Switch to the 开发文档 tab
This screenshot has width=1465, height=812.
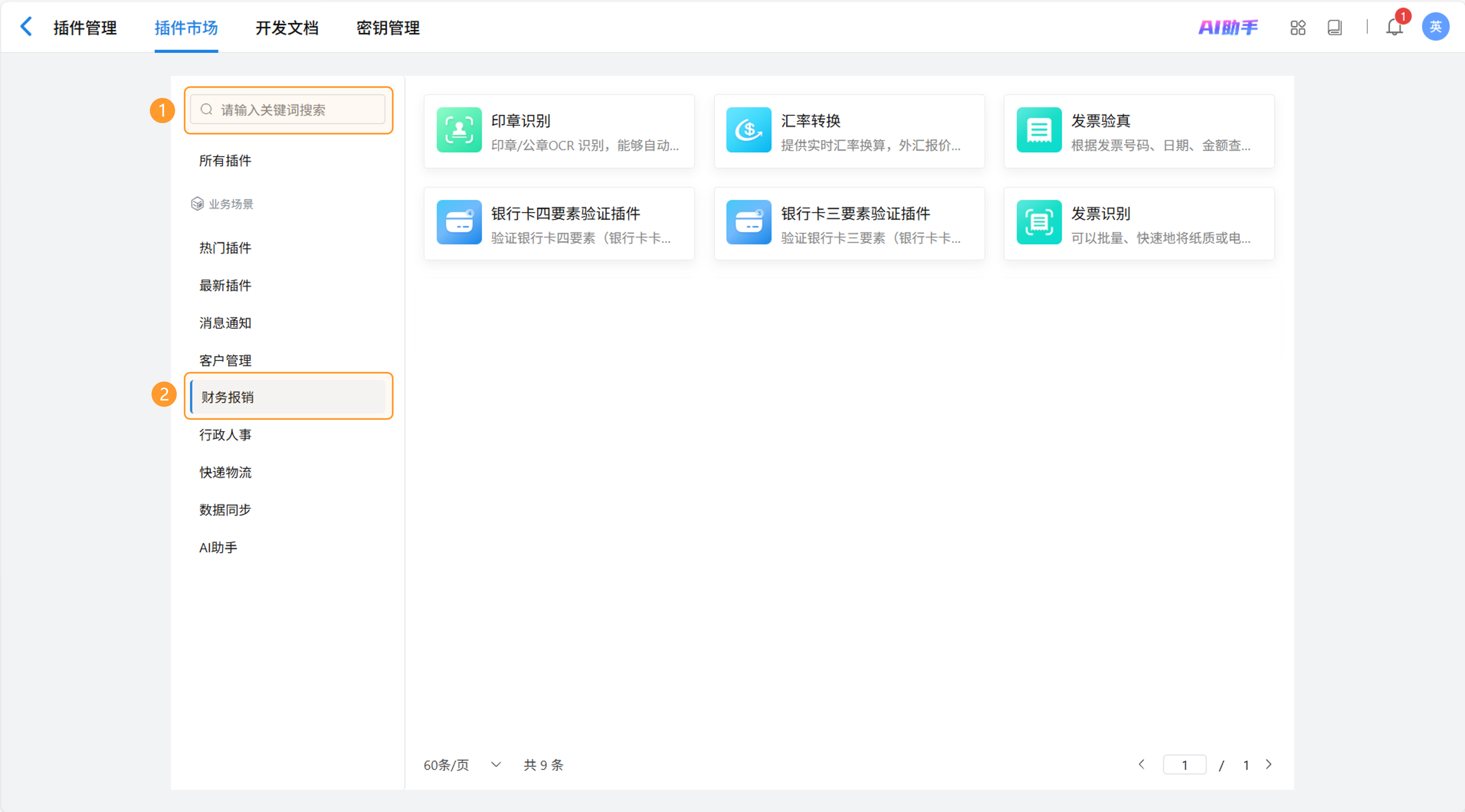[287, 28]
